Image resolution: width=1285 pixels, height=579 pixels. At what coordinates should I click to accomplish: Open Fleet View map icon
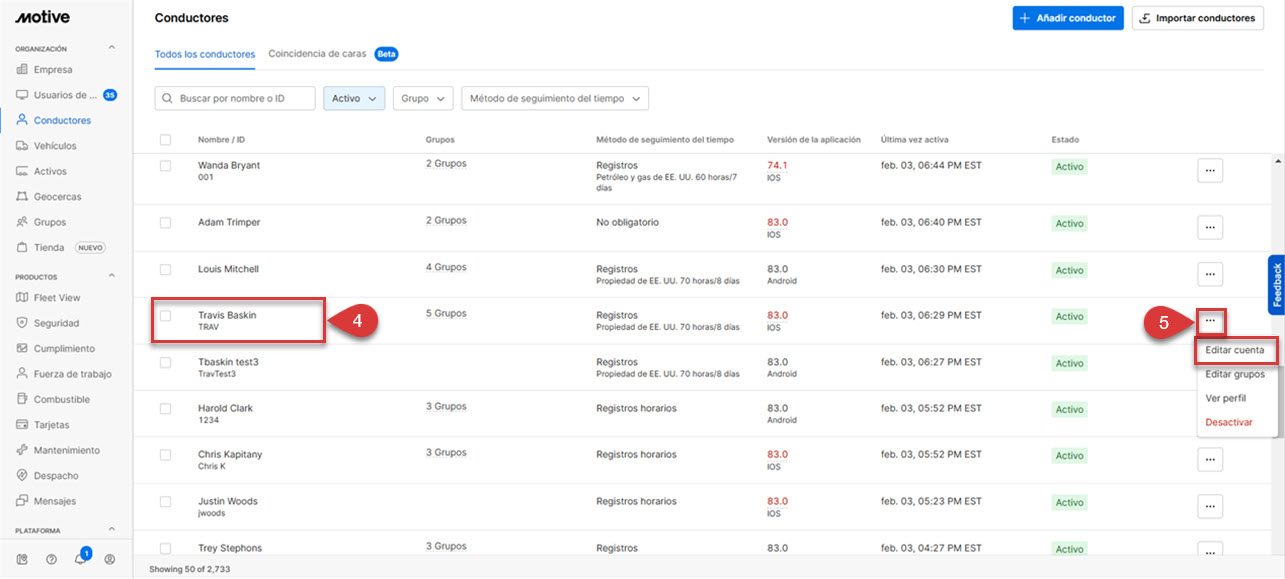click(x=22, y=298)
